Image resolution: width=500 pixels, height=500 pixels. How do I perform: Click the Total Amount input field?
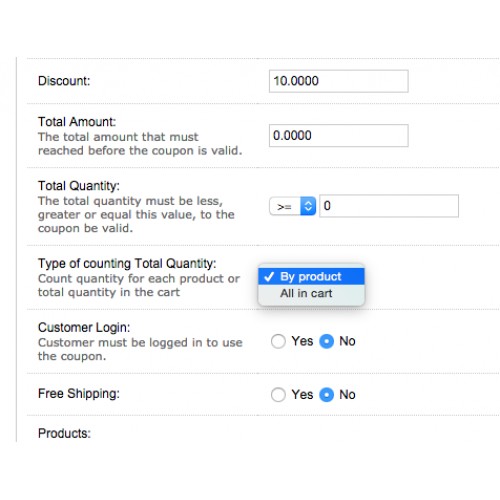click(338, 135)
